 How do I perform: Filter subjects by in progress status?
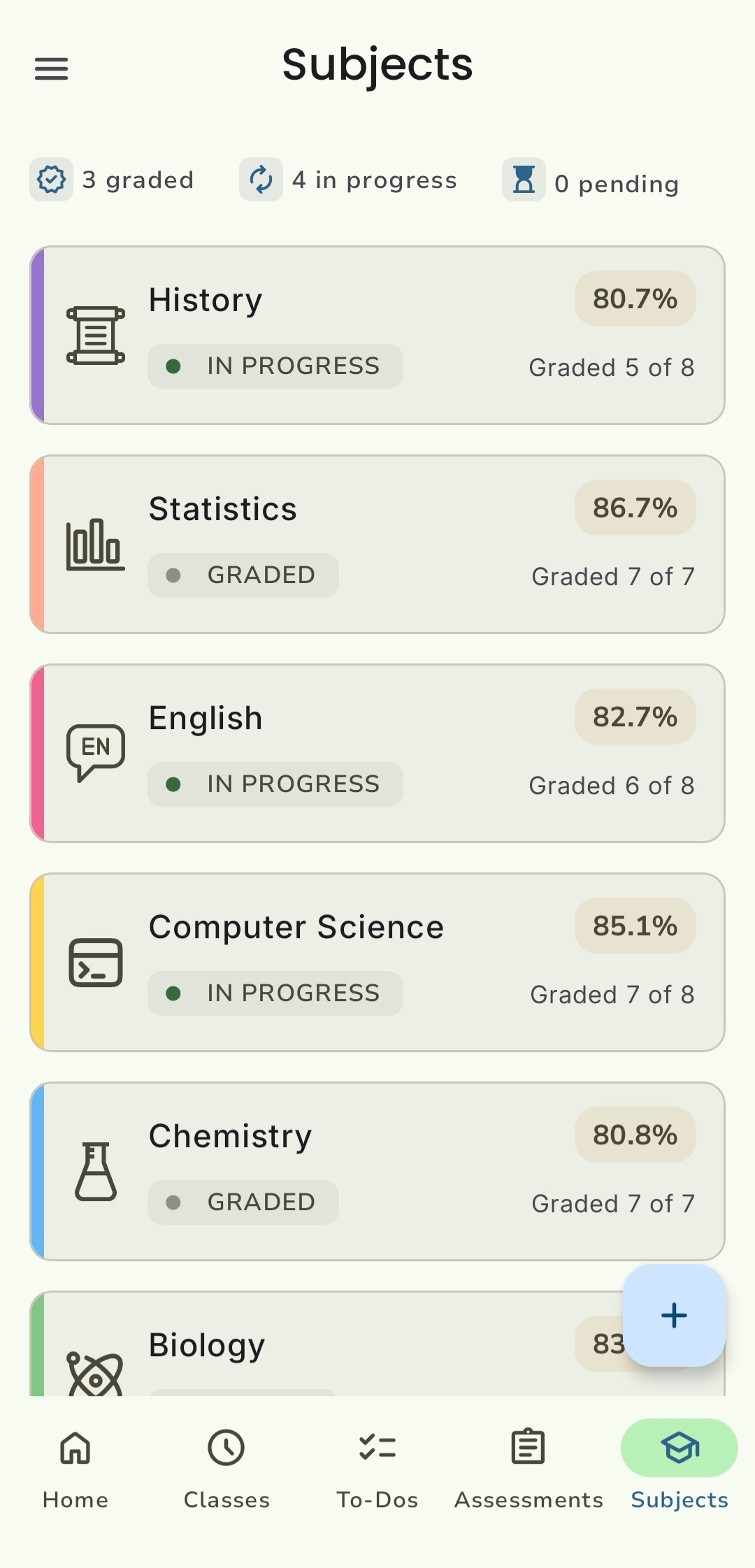point(261,180)
